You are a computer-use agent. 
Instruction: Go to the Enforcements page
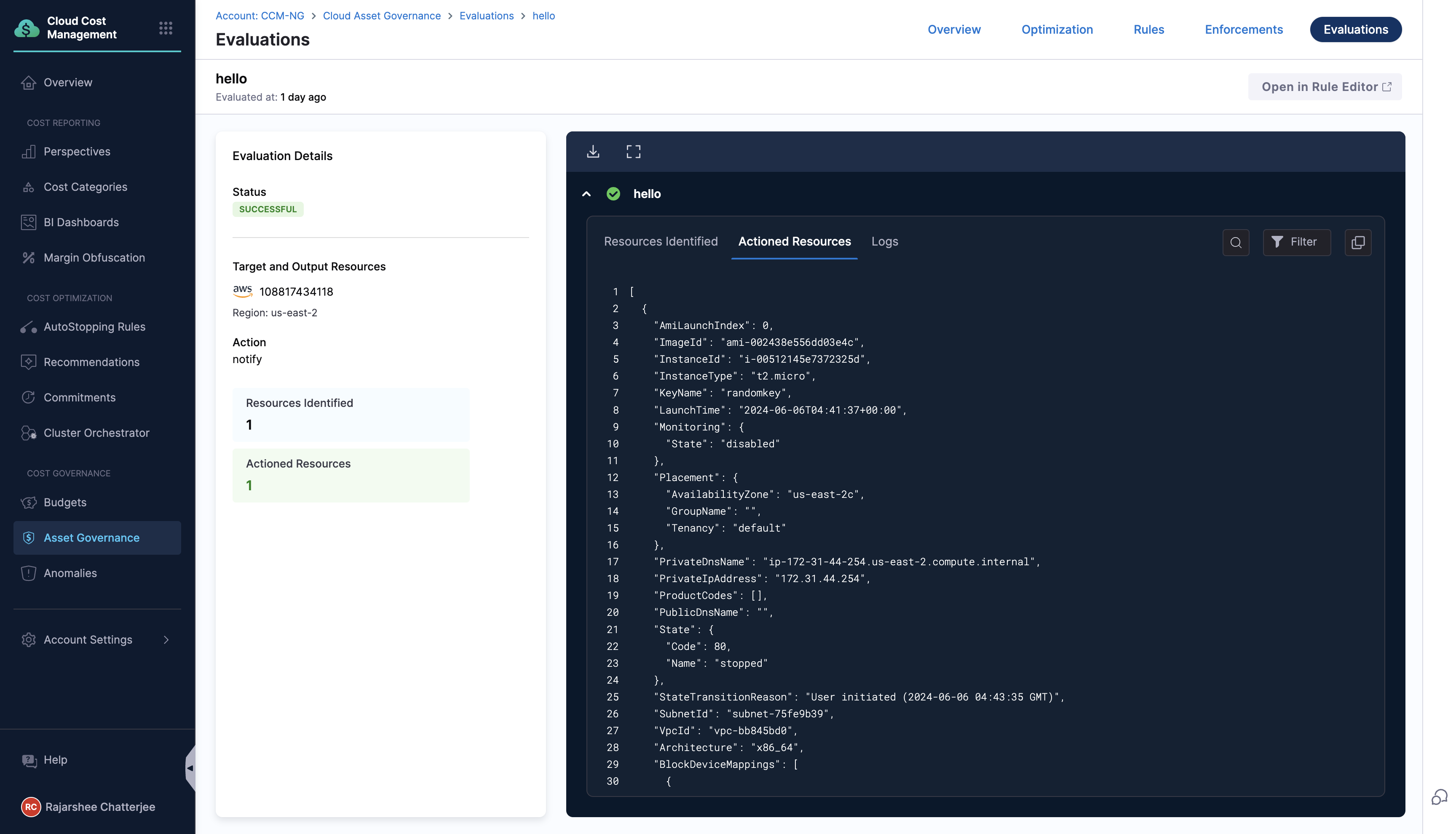tap(1243, 29)
